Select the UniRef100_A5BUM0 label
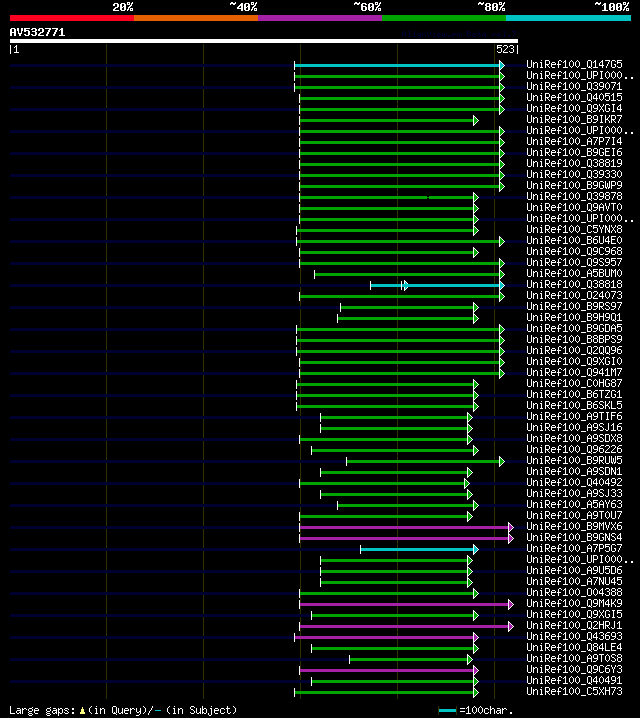This screenshot has height=718, width=640. click(574, 273)
